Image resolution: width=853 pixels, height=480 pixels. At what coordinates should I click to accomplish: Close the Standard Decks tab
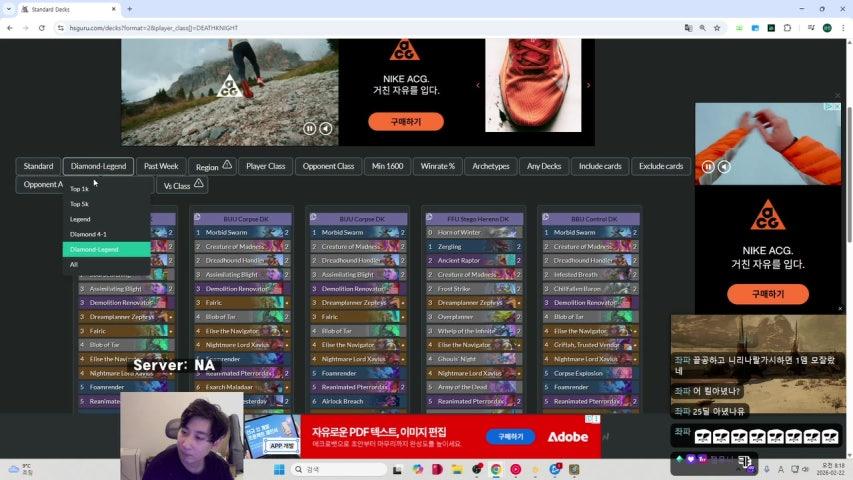[x=113, y=9]
